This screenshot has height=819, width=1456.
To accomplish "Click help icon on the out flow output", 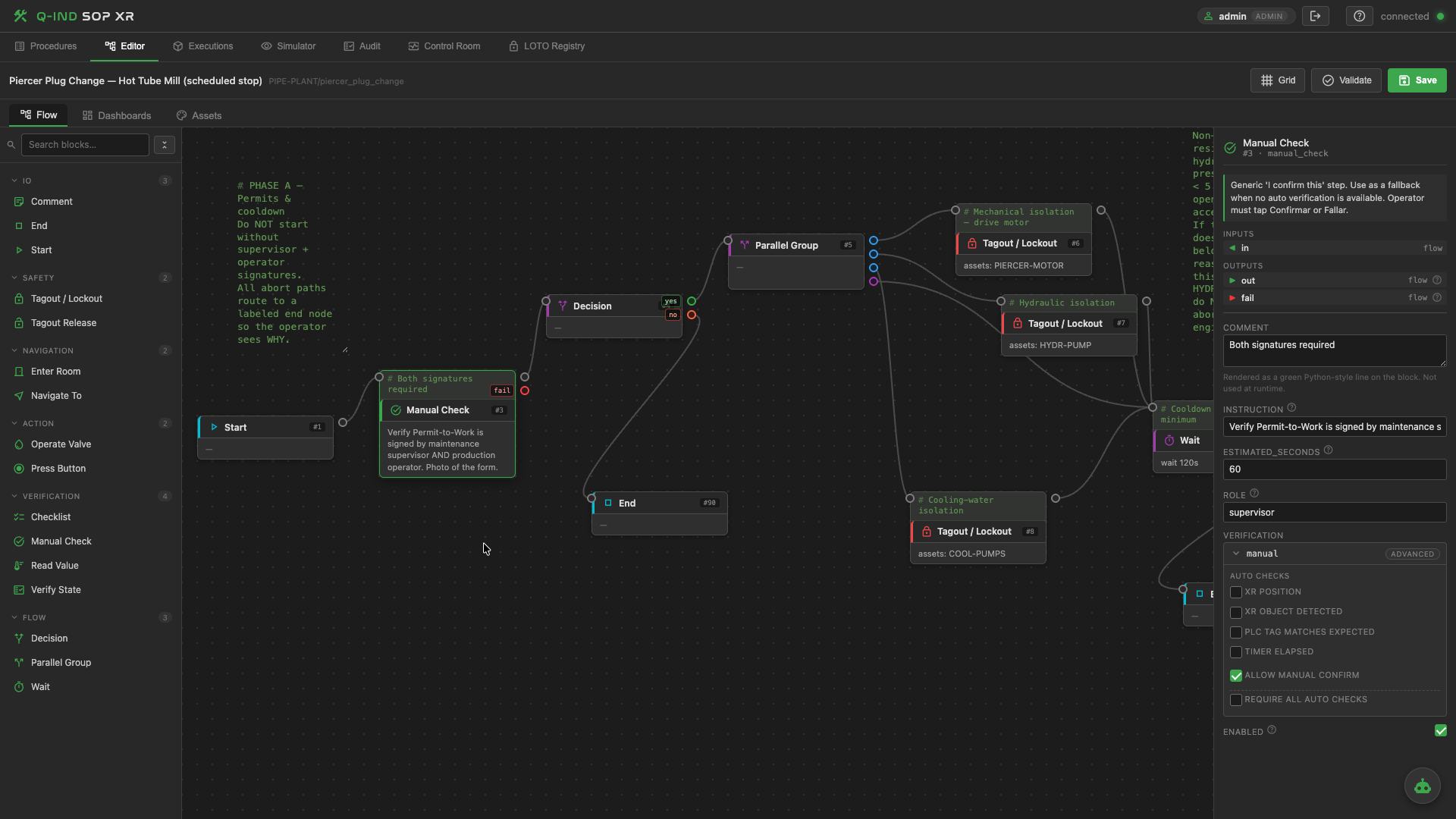I will click(1436, 281).
